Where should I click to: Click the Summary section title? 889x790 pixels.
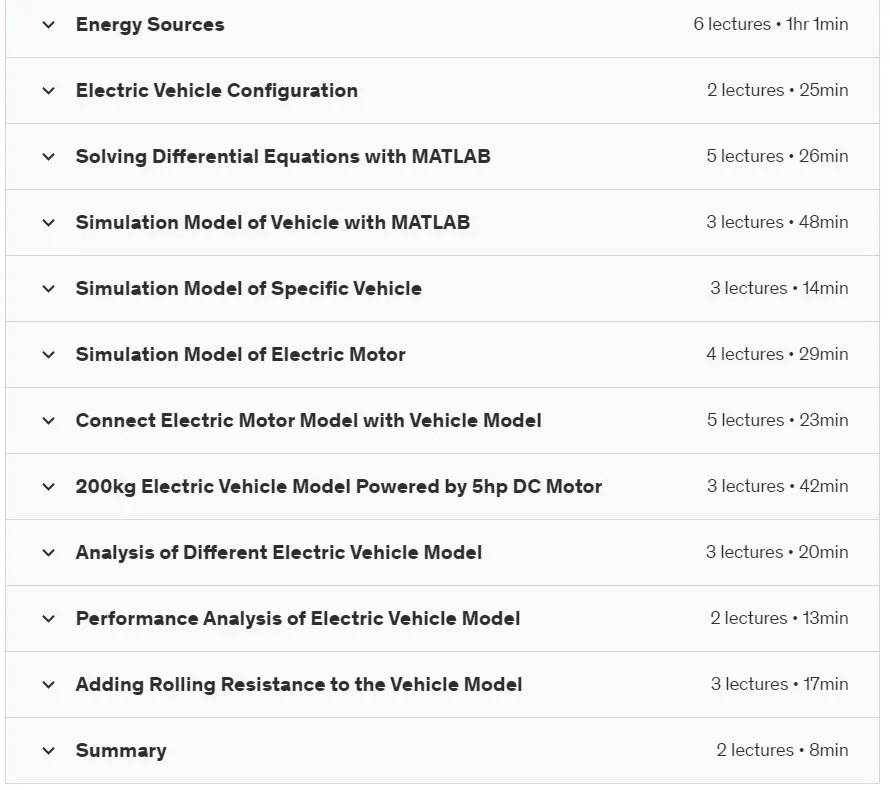tap(121, 750)
